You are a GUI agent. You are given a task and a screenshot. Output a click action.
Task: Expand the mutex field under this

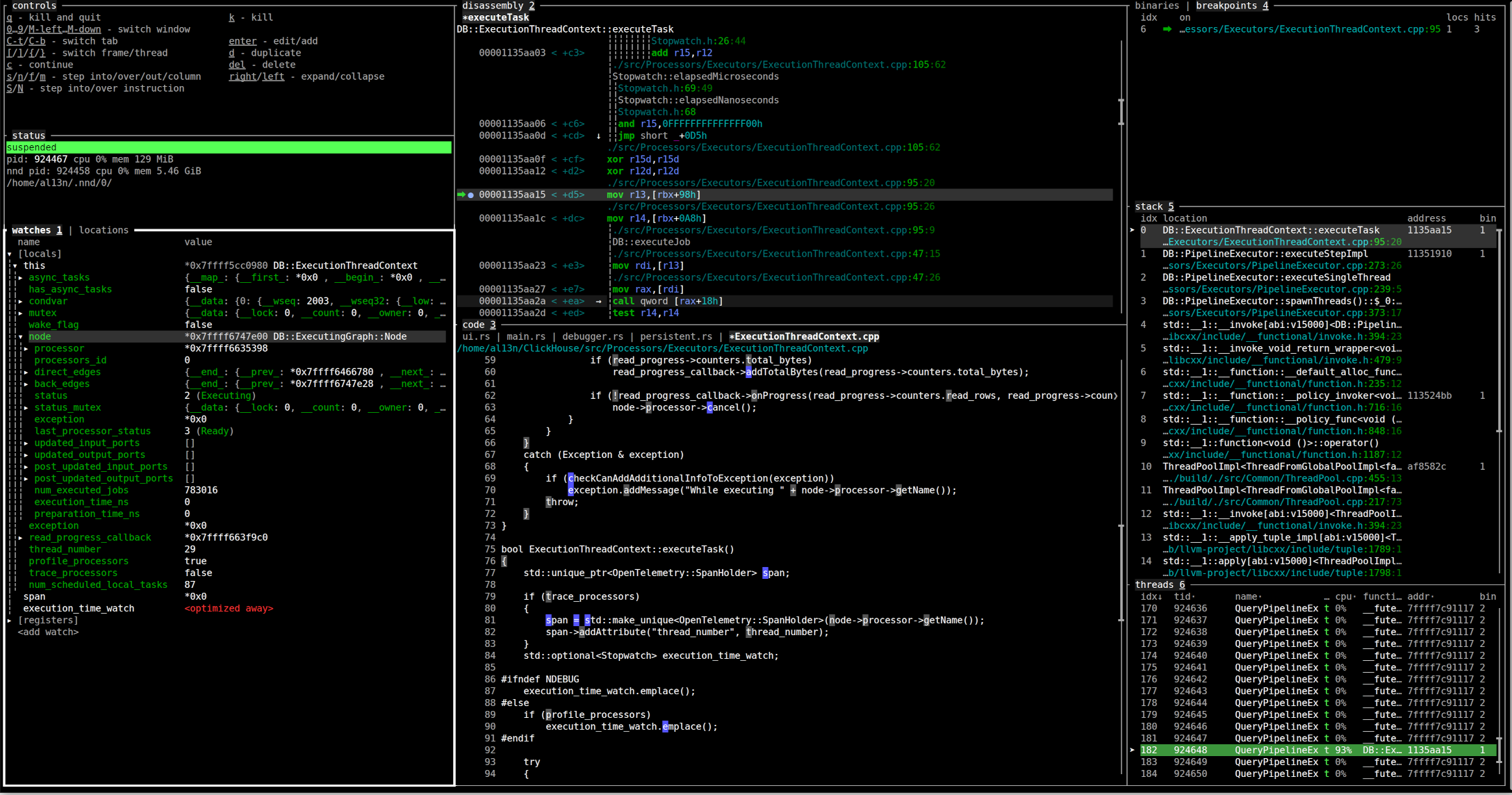(x=21, y=313)
